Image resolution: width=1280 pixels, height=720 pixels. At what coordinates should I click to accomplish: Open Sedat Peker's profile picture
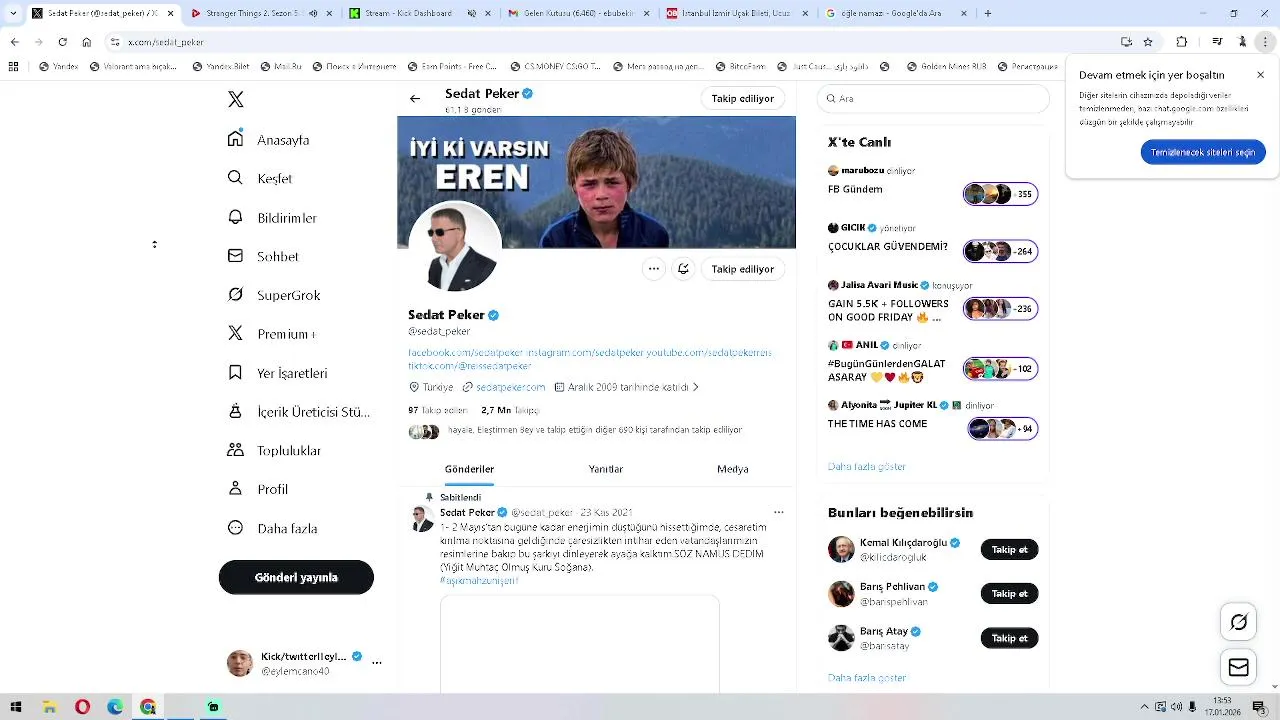coord(455,248)
